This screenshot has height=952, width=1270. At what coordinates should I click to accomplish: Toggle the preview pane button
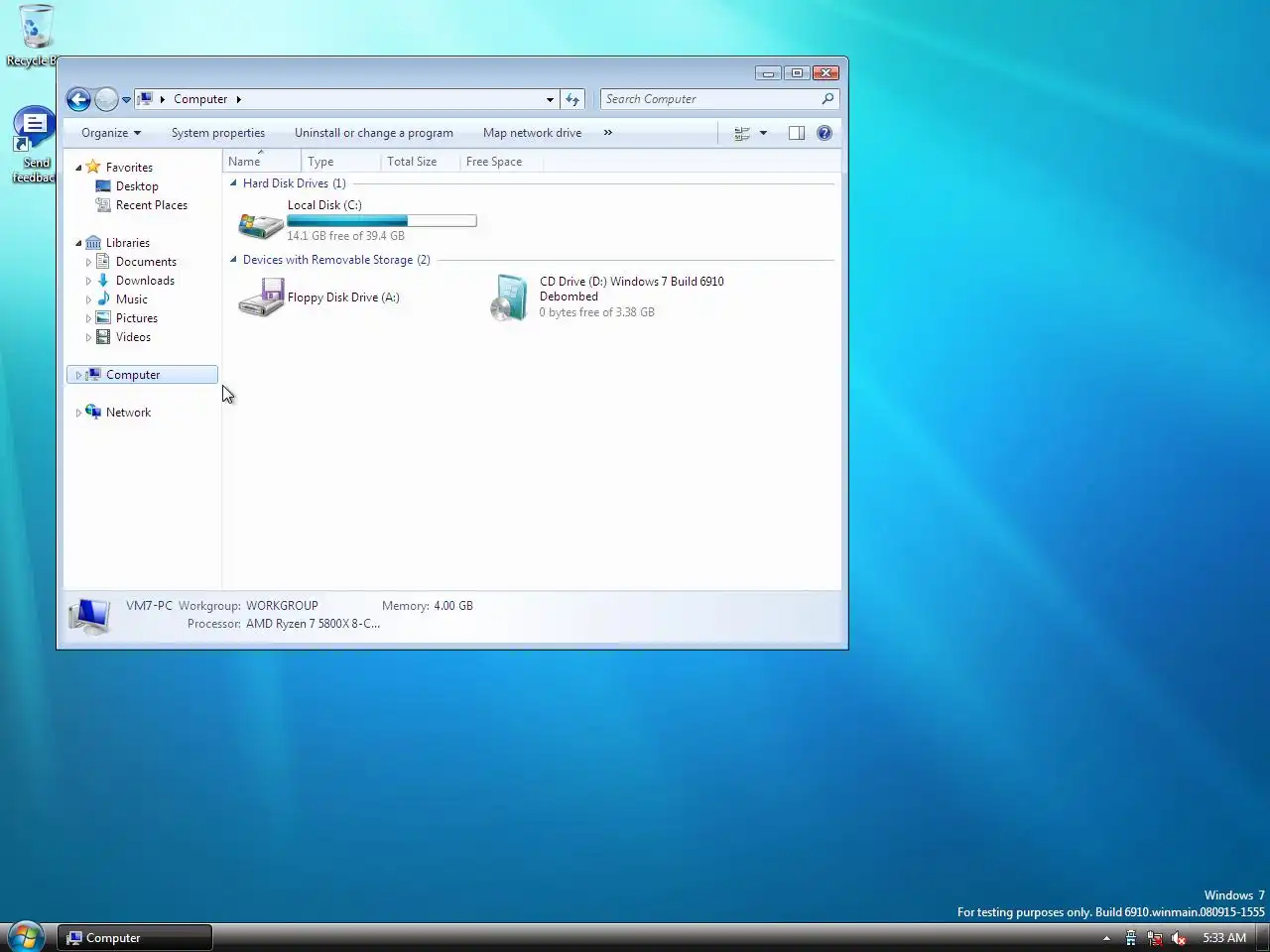(796, 133)
